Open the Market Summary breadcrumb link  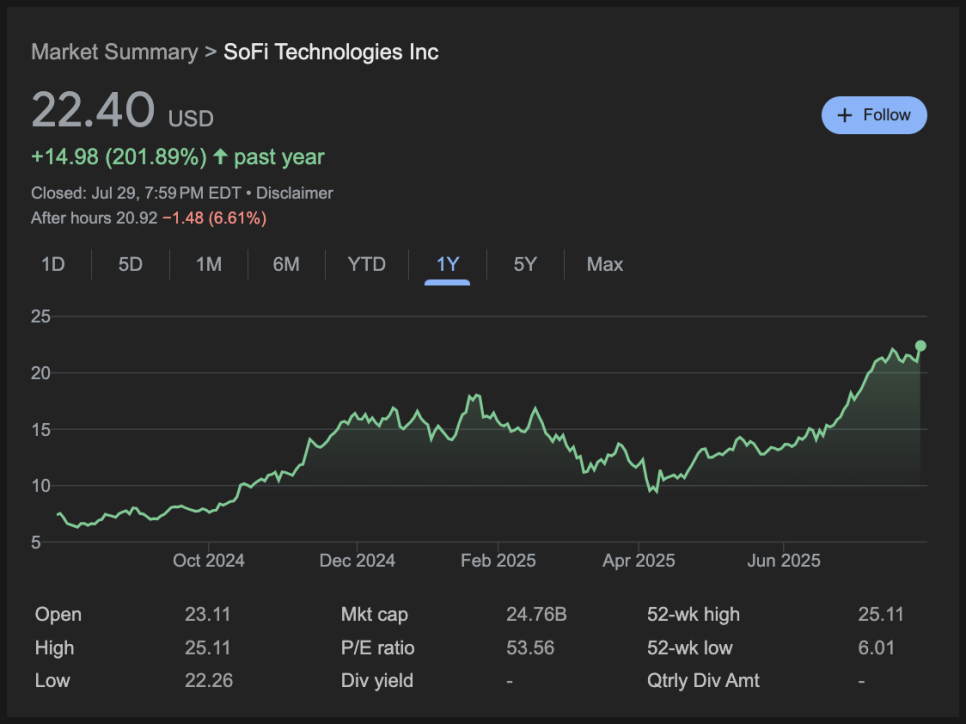point(115,52)
